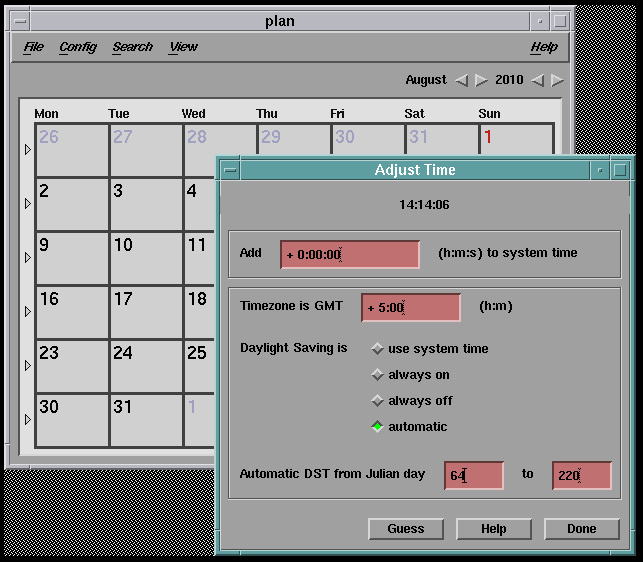This screenshot has width=643, height=562.
Task: Select 'always on' daylight saving option
Action: 377,375
